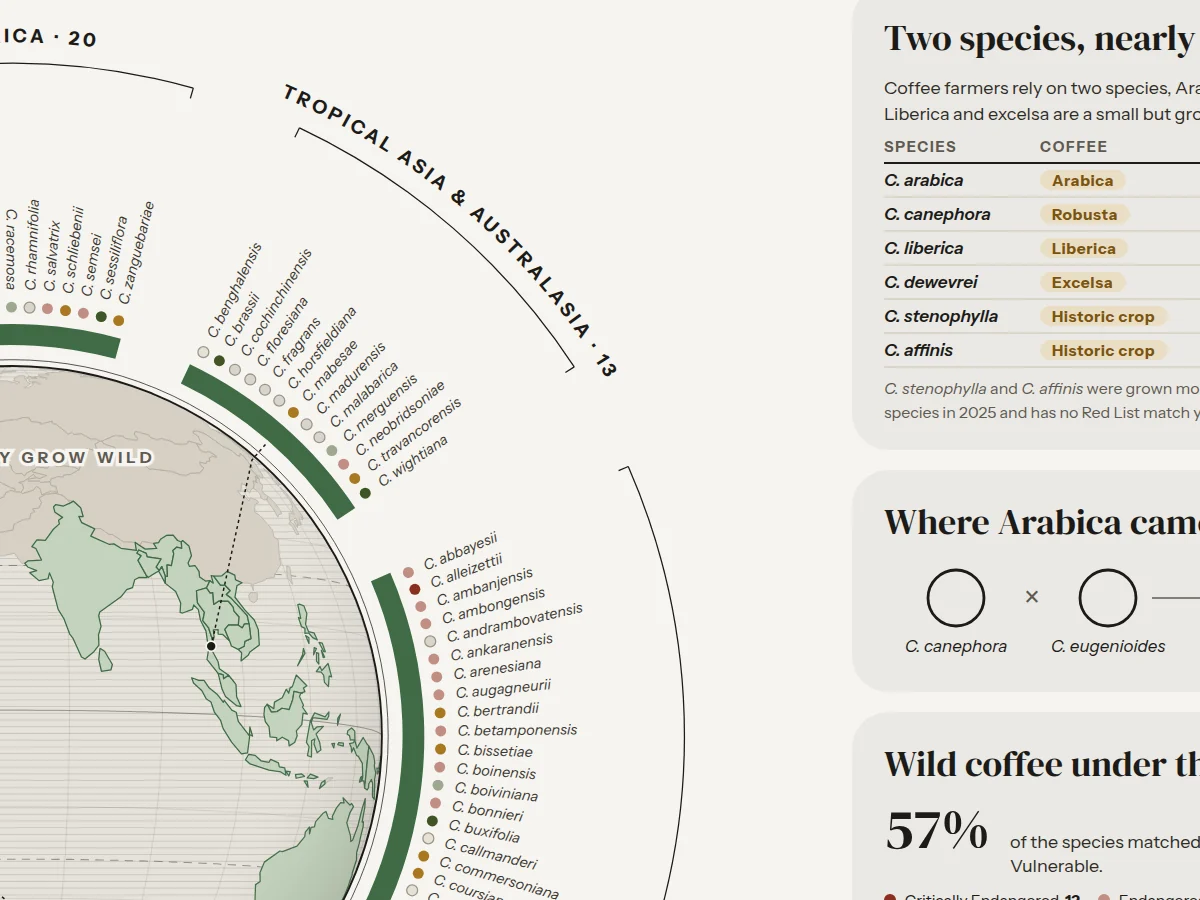The height and width of the screenshot is (900, 1200).
Task: Click the C. ankaranensis label
Action: tap(502, 647)
